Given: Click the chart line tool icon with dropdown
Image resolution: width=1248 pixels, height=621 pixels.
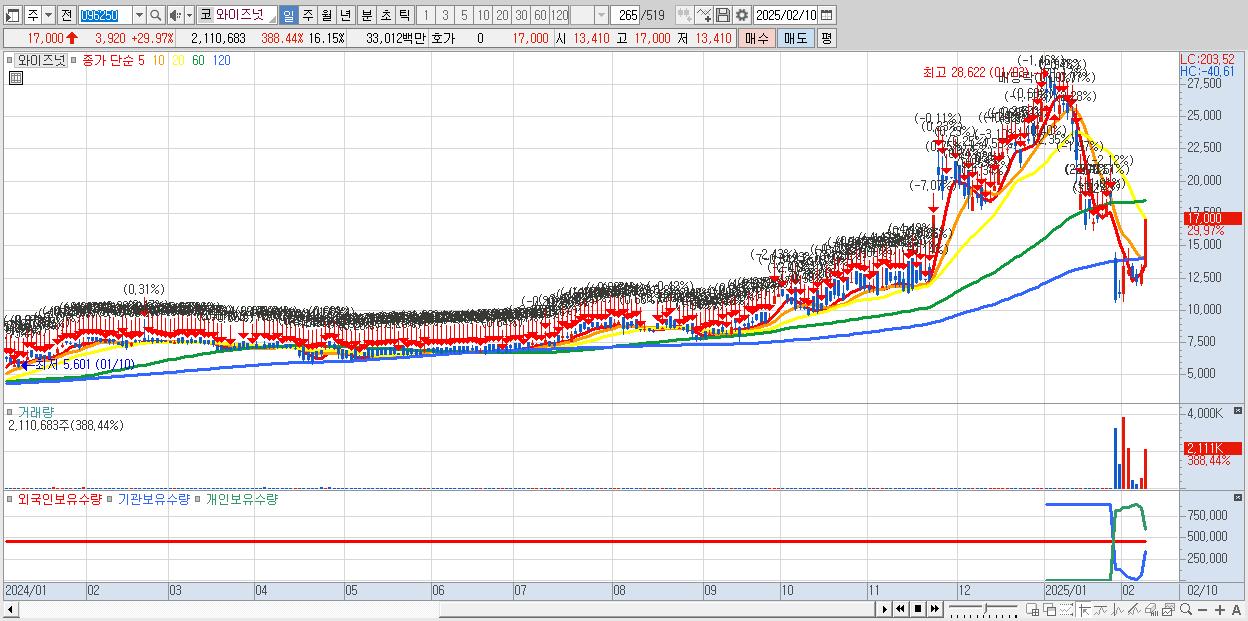Looking at the screenshot, I should point(703,15).
